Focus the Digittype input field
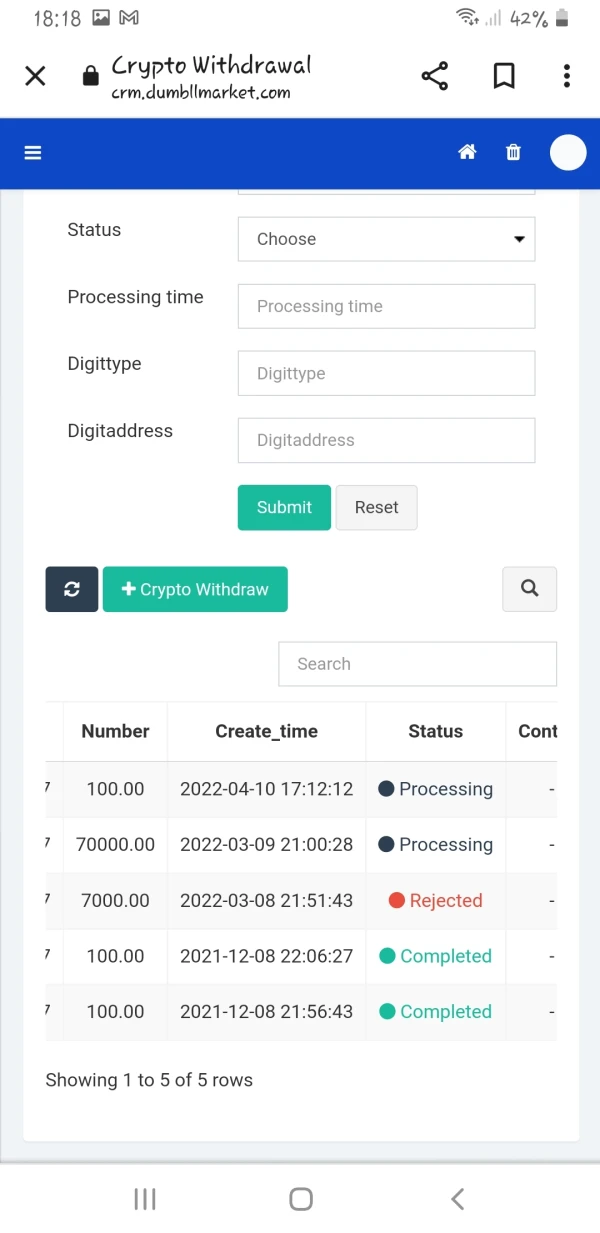 point(386,373)
